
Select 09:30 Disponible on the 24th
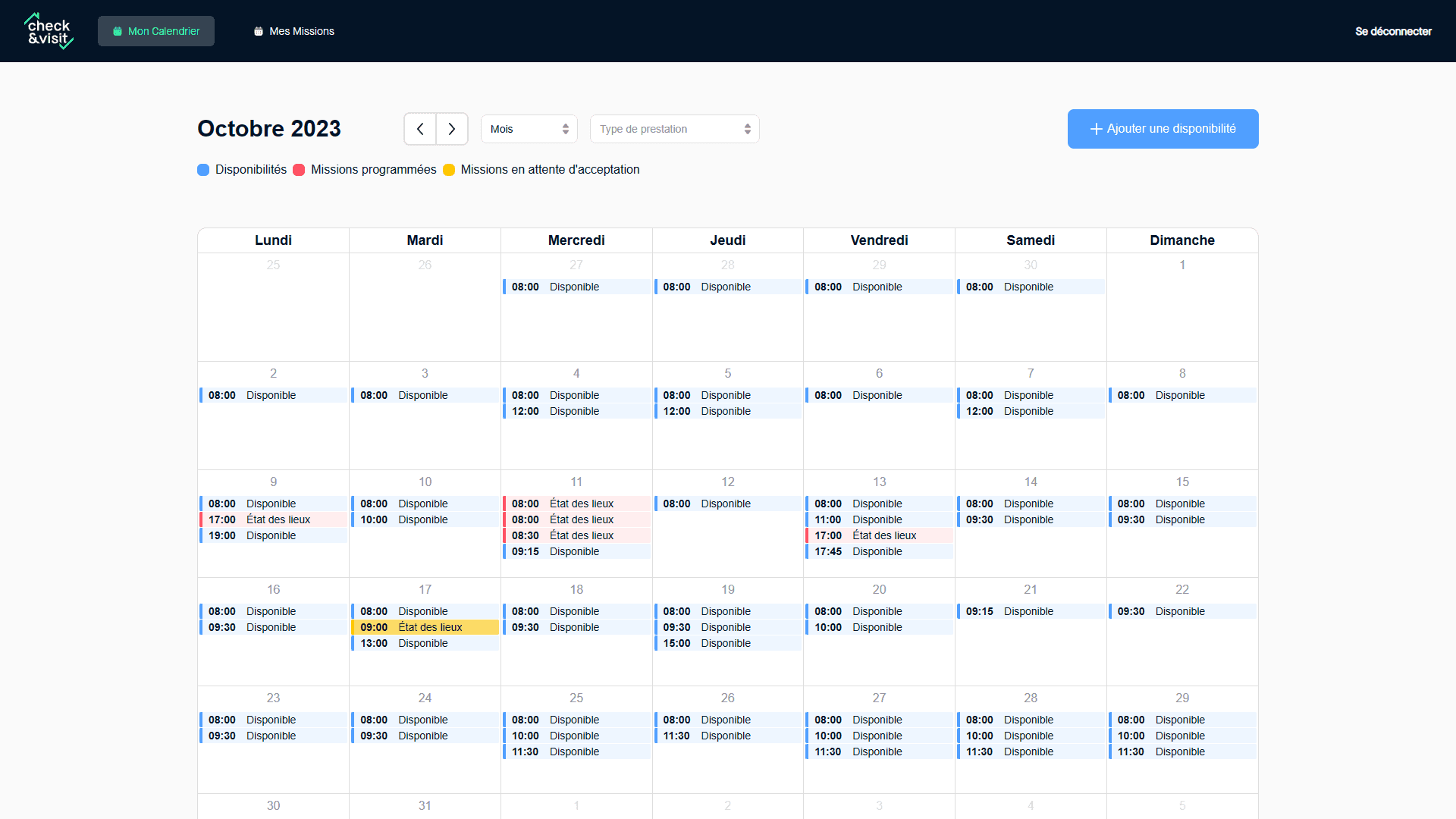425,736
